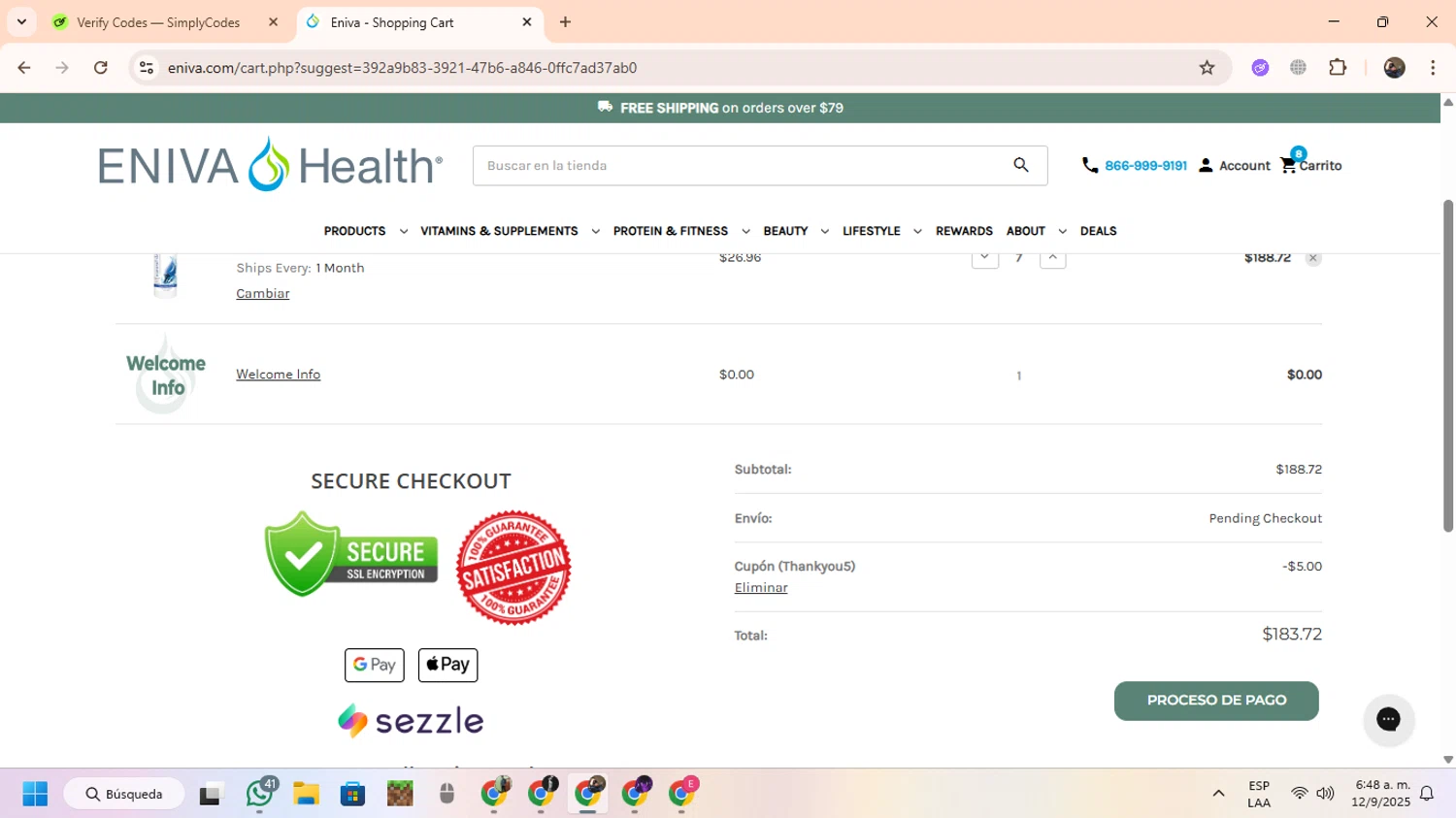Click the globe extension icon in toolbar

[x=1298, y=68]
